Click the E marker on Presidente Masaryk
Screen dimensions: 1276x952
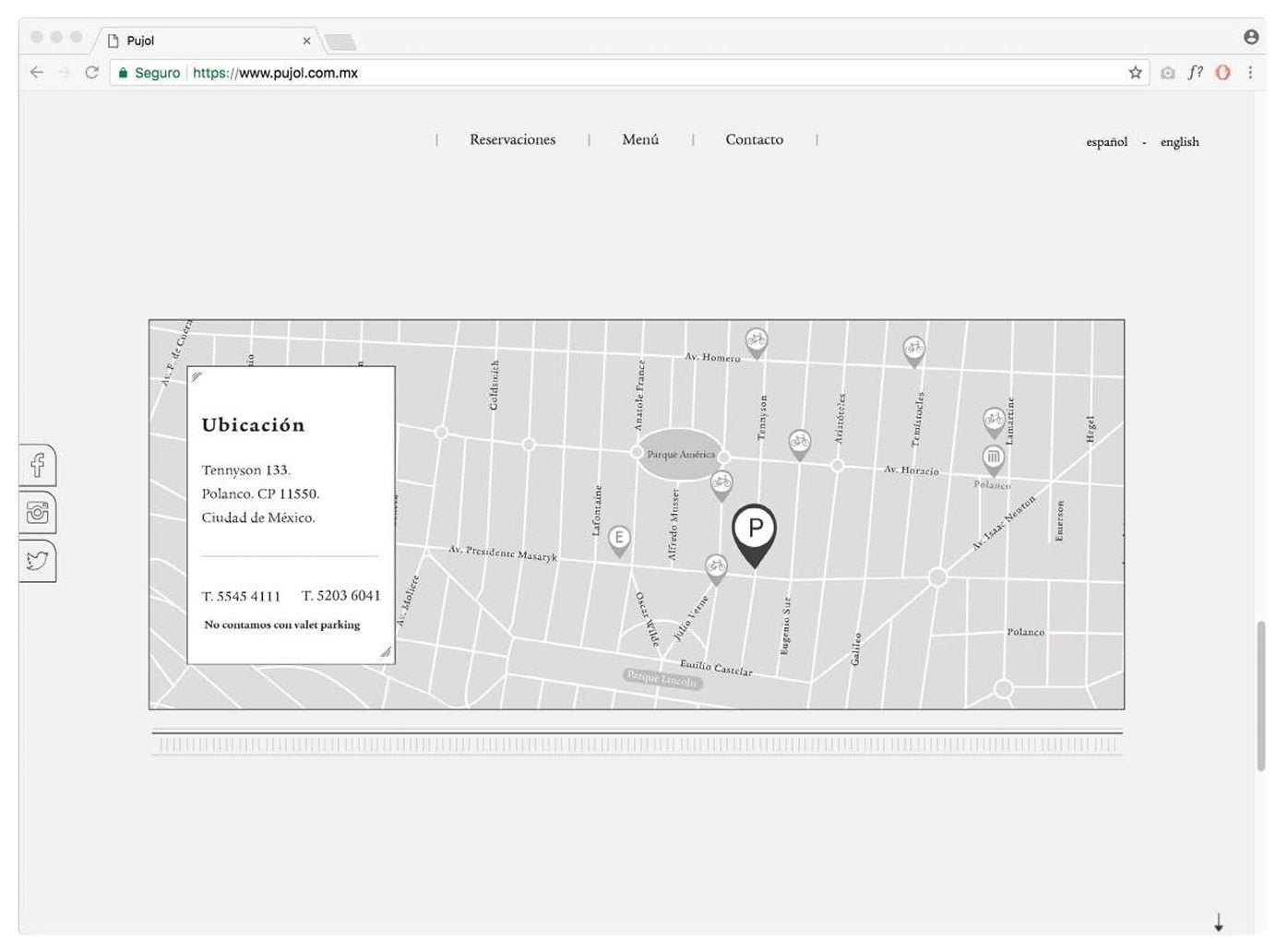coord(619,538)
